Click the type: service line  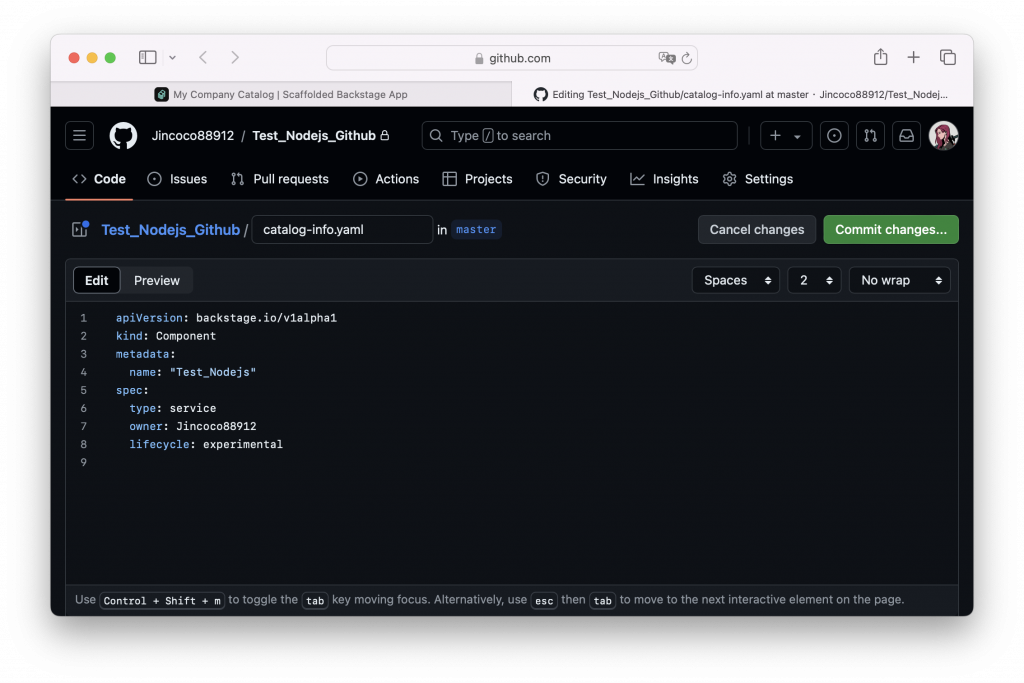[x=172, y=408]
